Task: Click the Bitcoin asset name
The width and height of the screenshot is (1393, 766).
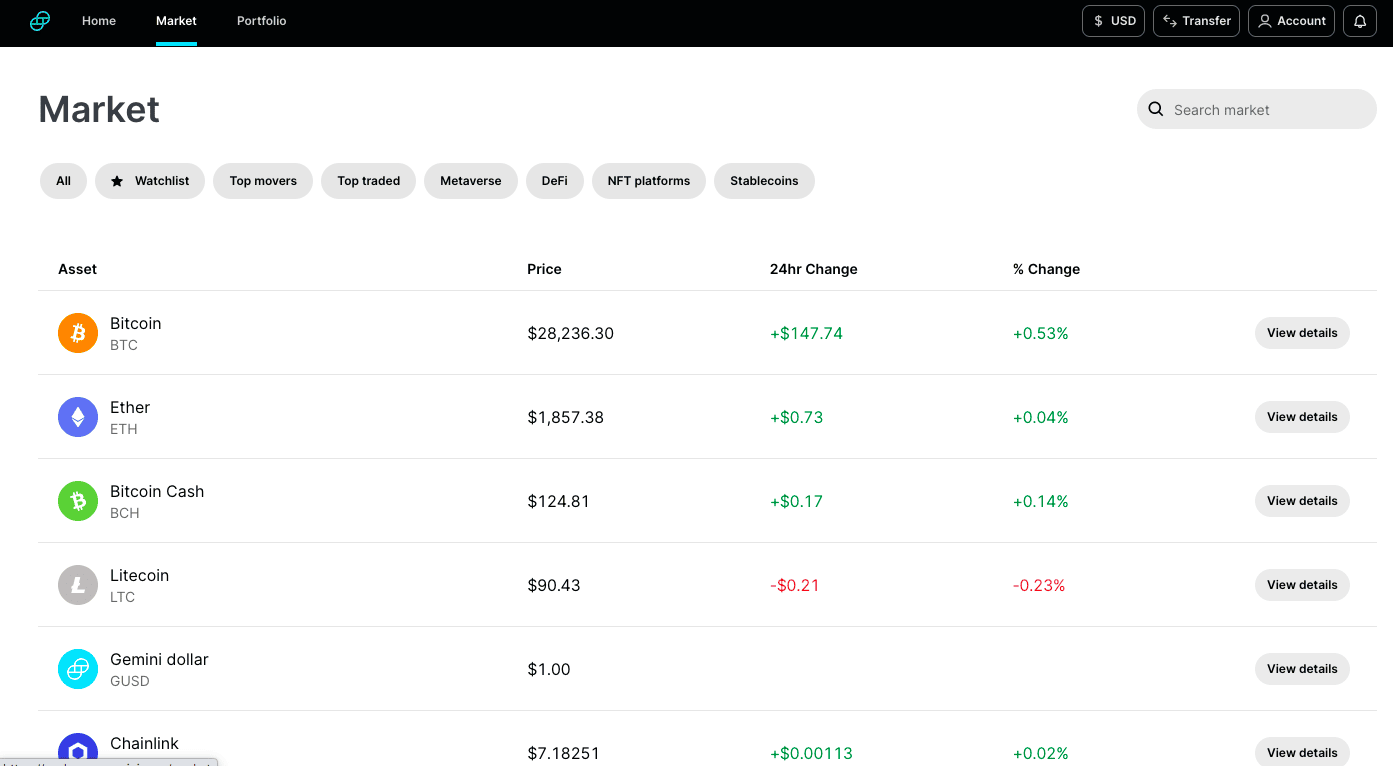Action: click(x=135, y=323)
